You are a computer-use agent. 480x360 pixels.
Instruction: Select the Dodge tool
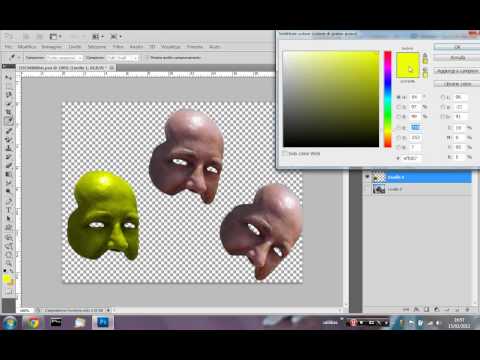pos(8,191)
